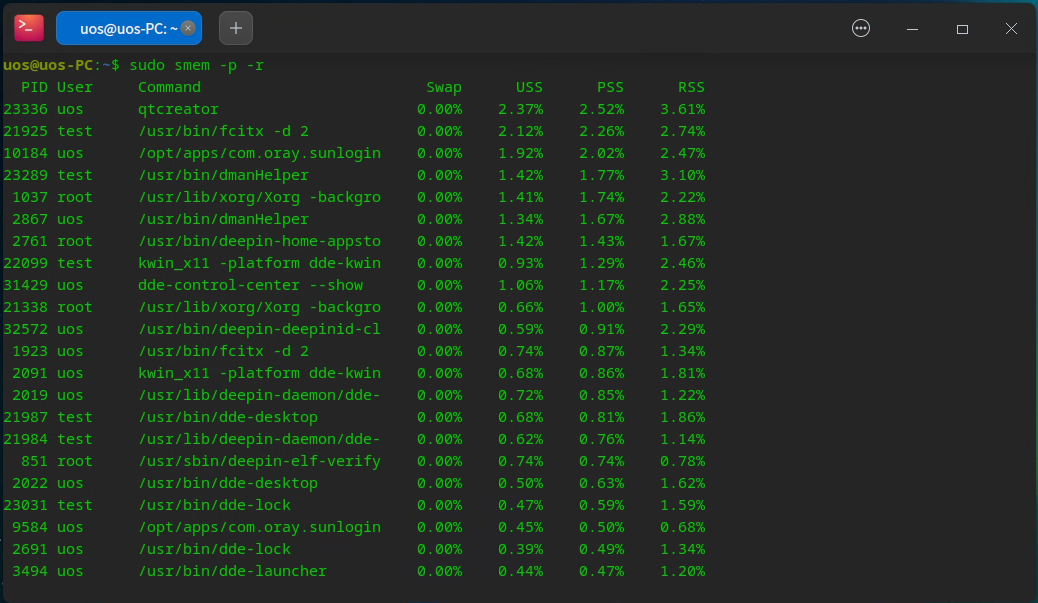
Task: Click '/usr/bin/dde-desktop' in the 21987 row
Action: pos(228,417)
